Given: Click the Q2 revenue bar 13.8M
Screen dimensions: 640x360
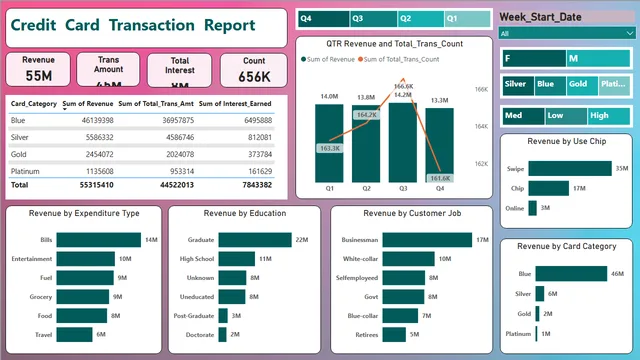Looking at the screenshot, I should [x=366, y=143].
